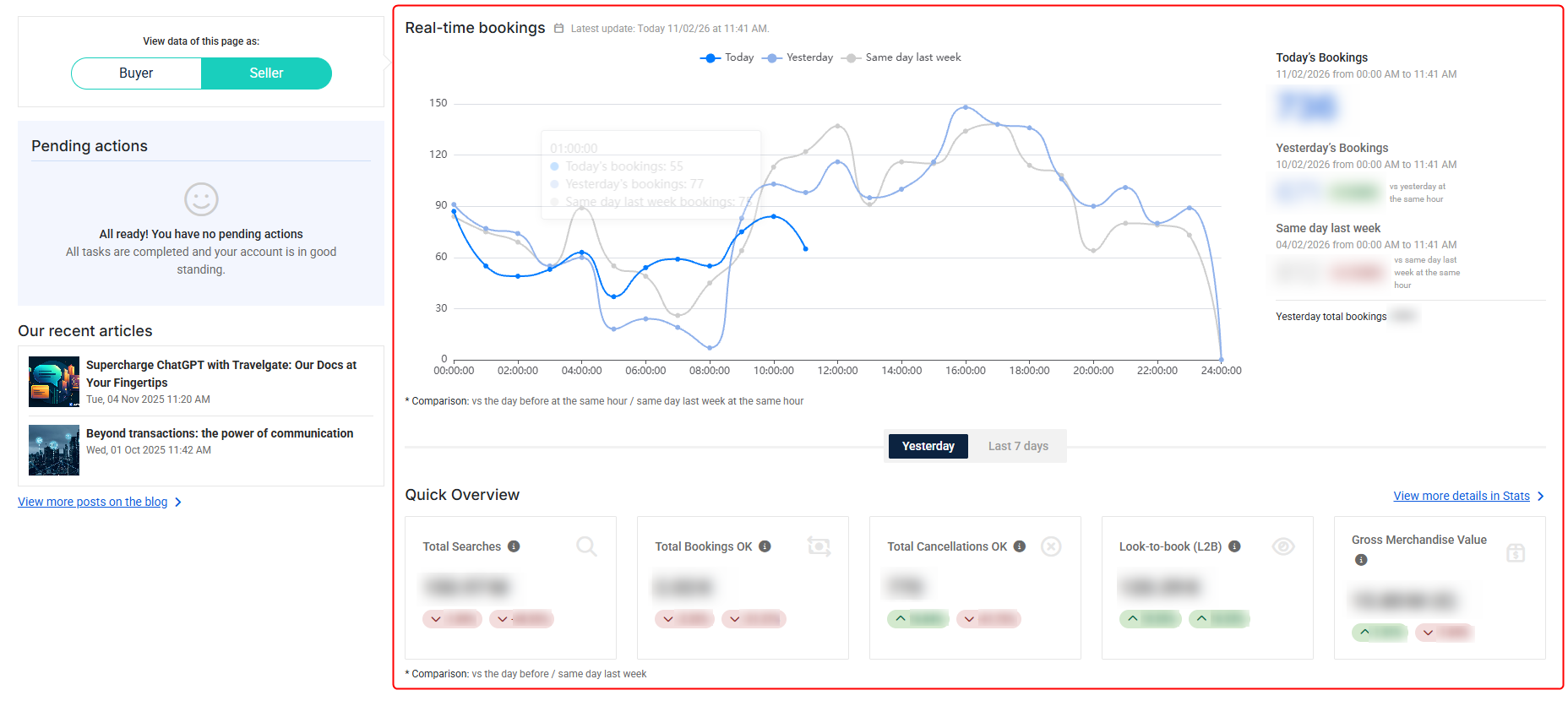Viewport: 1568px width, 701px height.
Task: Click money icon in Gross Merchandise Value card
Action: (1516, 553)
